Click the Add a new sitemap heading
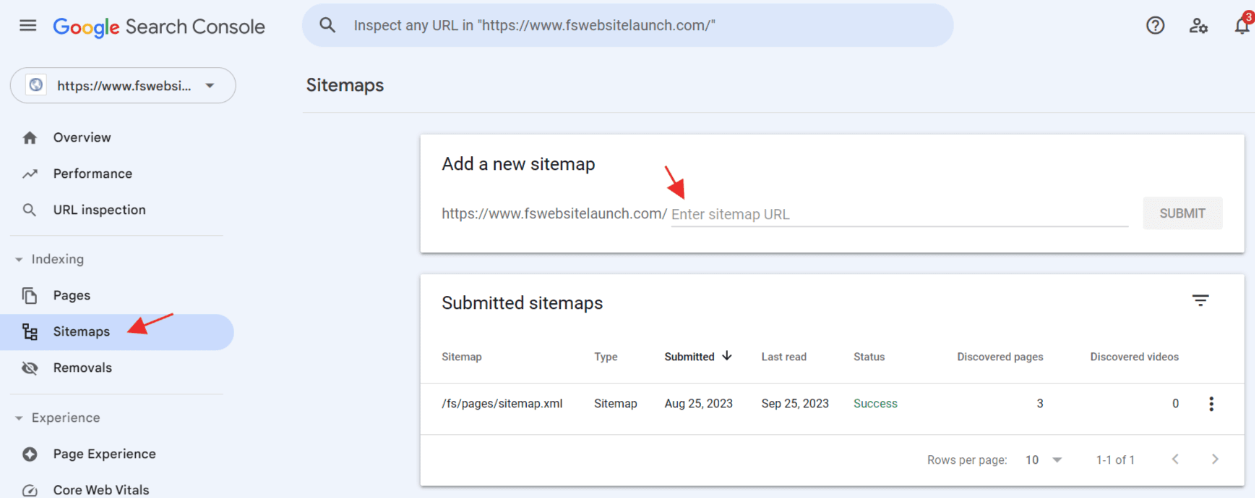The image size is (1255, 498). 518,164
